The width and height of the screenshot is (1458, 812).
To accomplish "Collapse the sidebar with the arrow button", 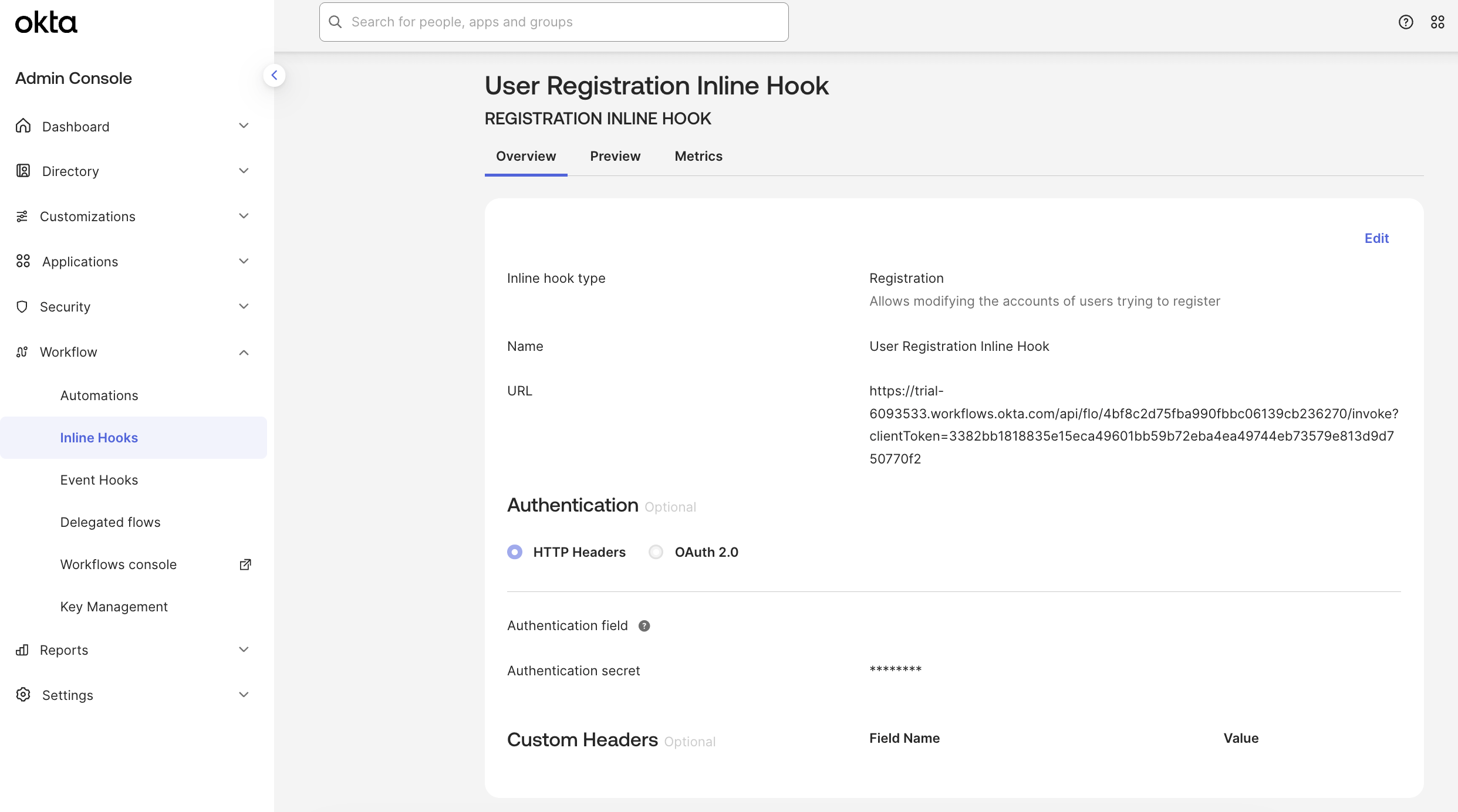I will tap(274, 75).
